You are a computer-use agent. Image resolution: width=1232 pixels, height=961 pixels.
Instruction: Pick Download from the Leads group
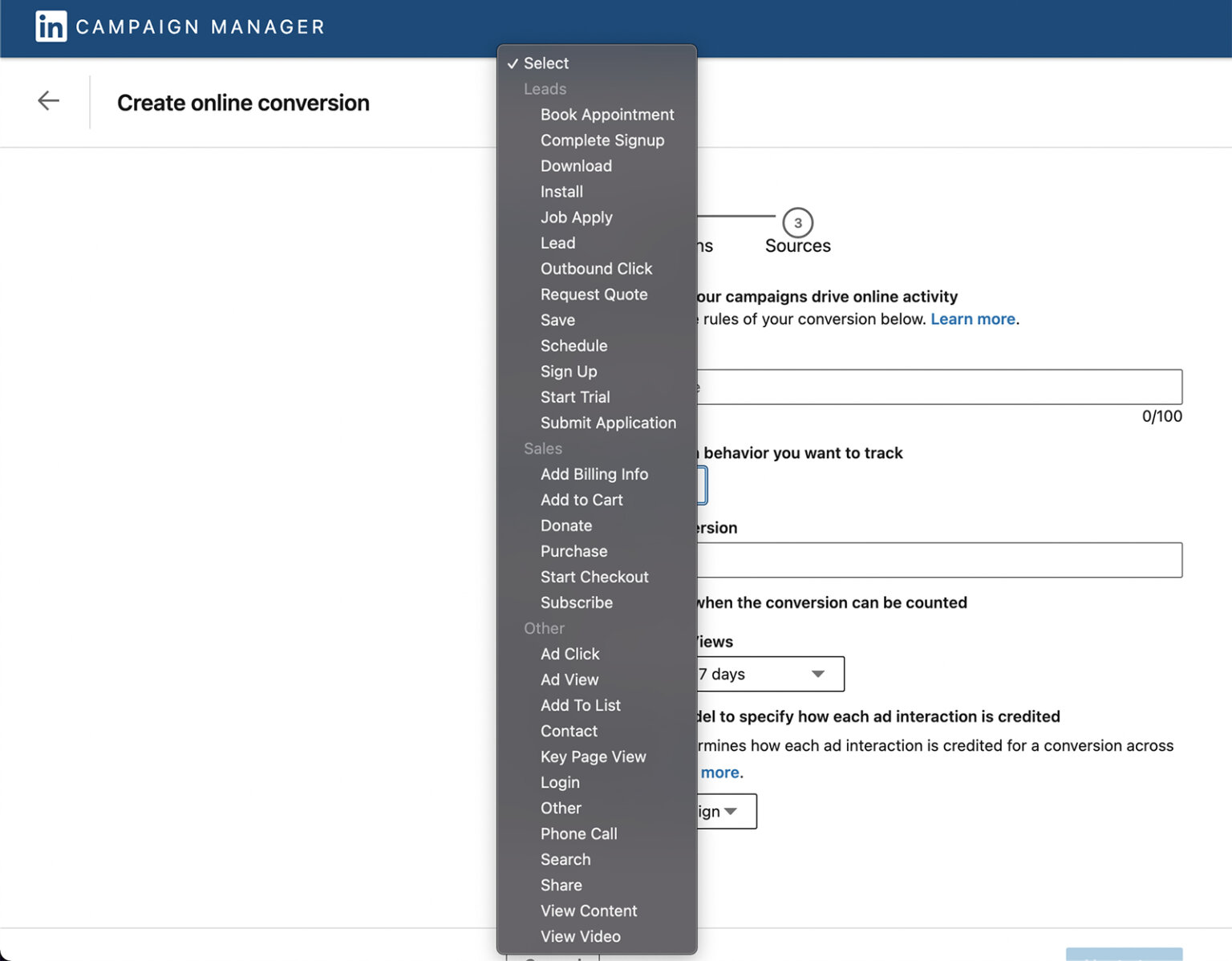(575, 166)
